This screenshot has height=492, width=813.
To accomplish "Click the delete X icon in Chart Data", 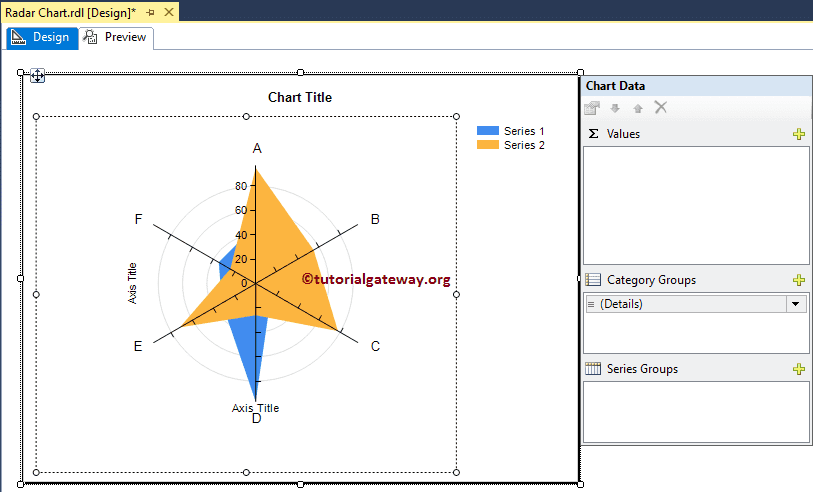I will (661, 107).
